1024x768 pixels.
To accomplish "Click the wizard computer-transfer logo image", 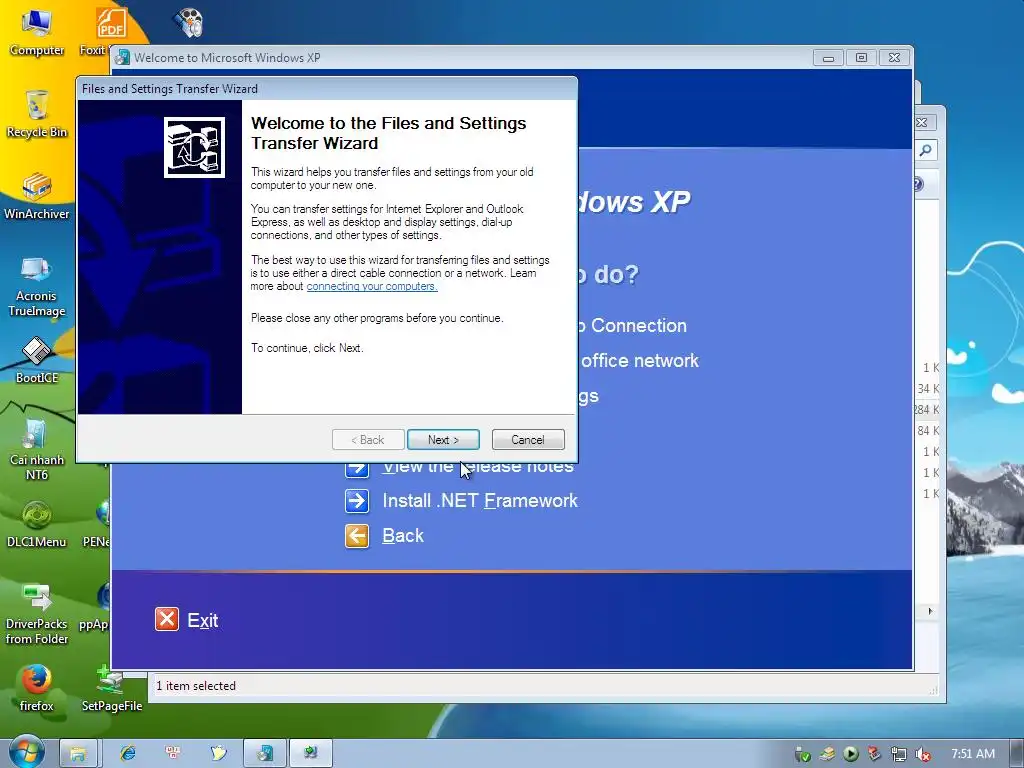I will point(195,147).
